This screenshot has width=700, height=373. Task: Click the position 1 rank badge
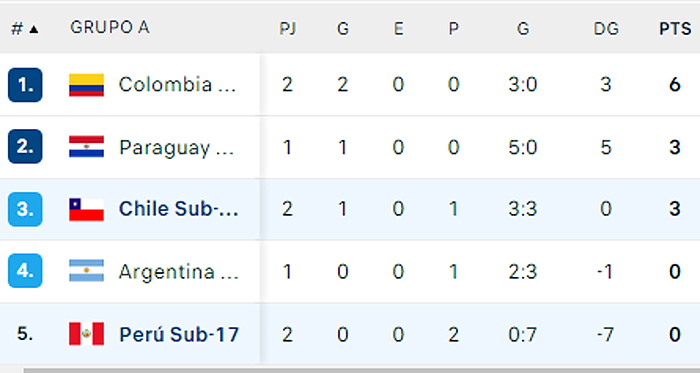tap(25, 85)
